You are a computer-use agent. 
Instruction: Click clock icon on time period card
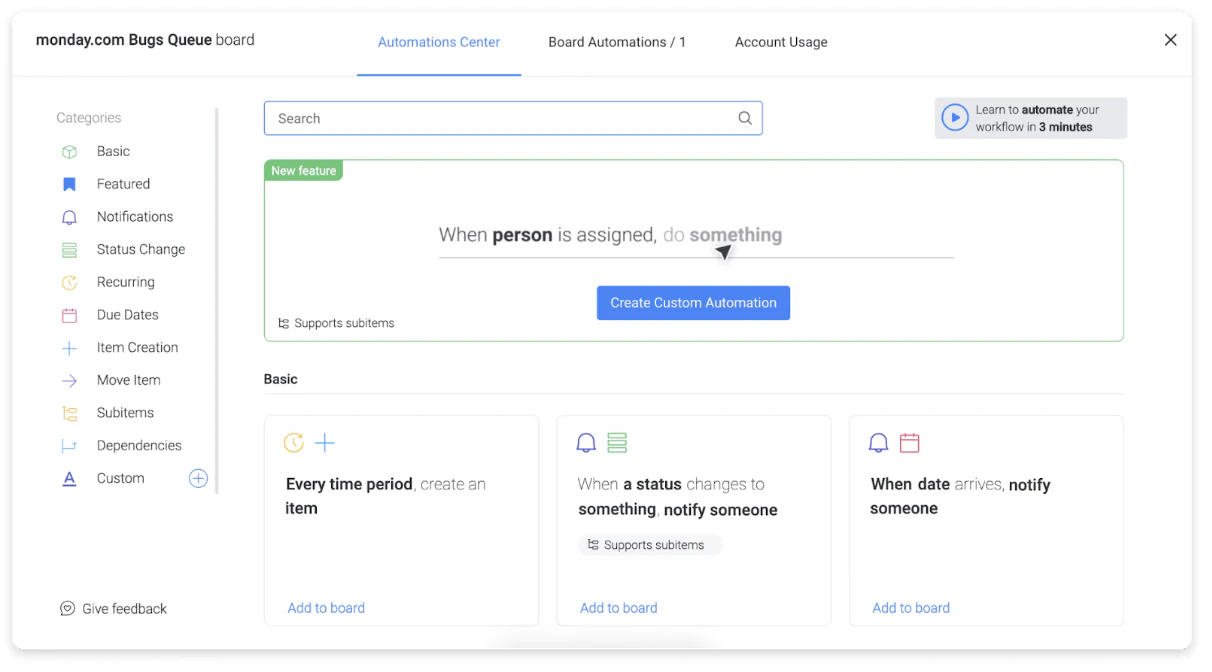293,443
